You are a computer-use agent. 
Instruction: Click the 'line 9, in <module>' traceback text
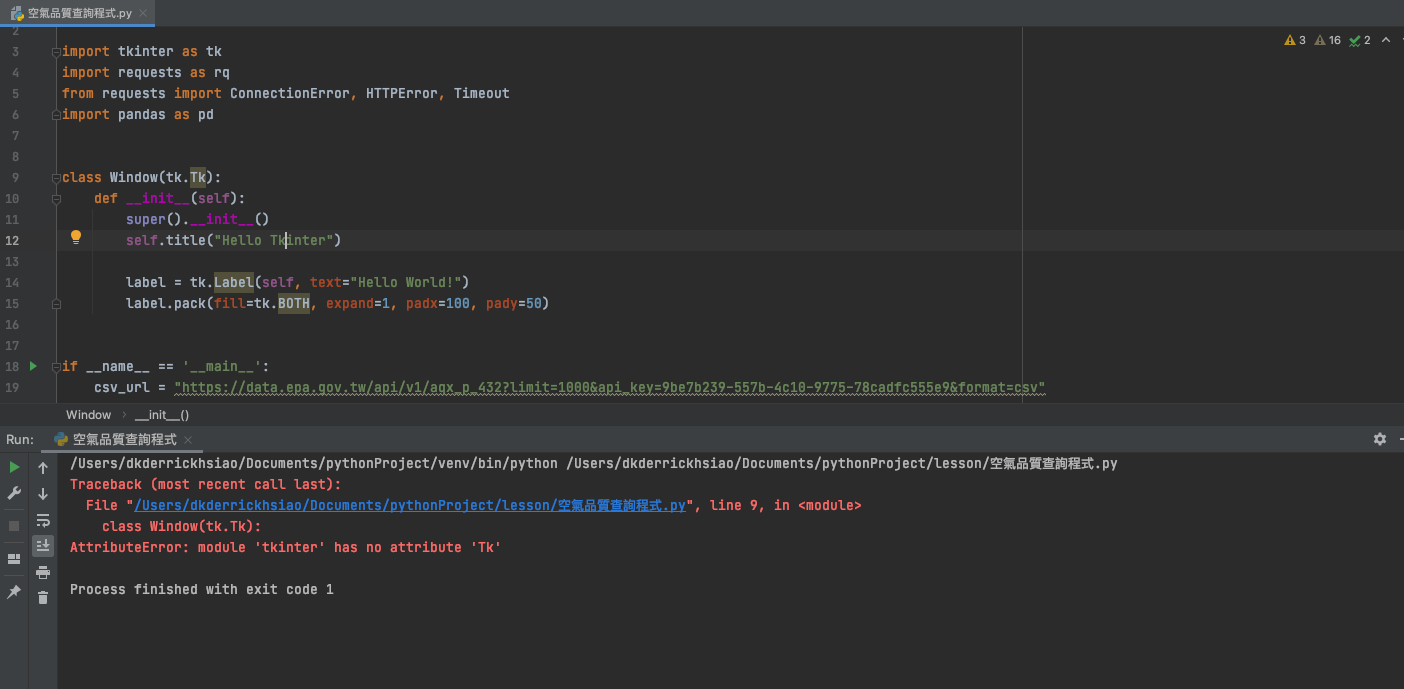pos(786,505)
